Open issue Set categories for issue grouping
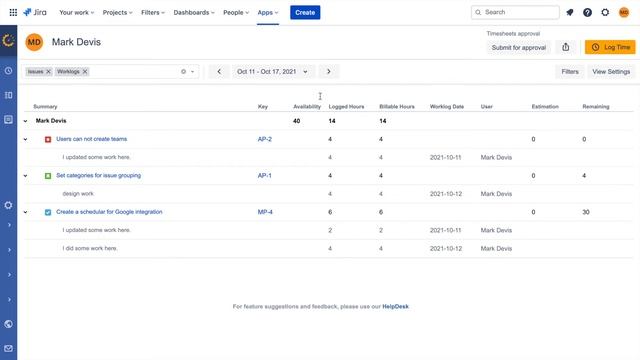Image resolution: width=640 pixels, height=360 pixels. 98,176
